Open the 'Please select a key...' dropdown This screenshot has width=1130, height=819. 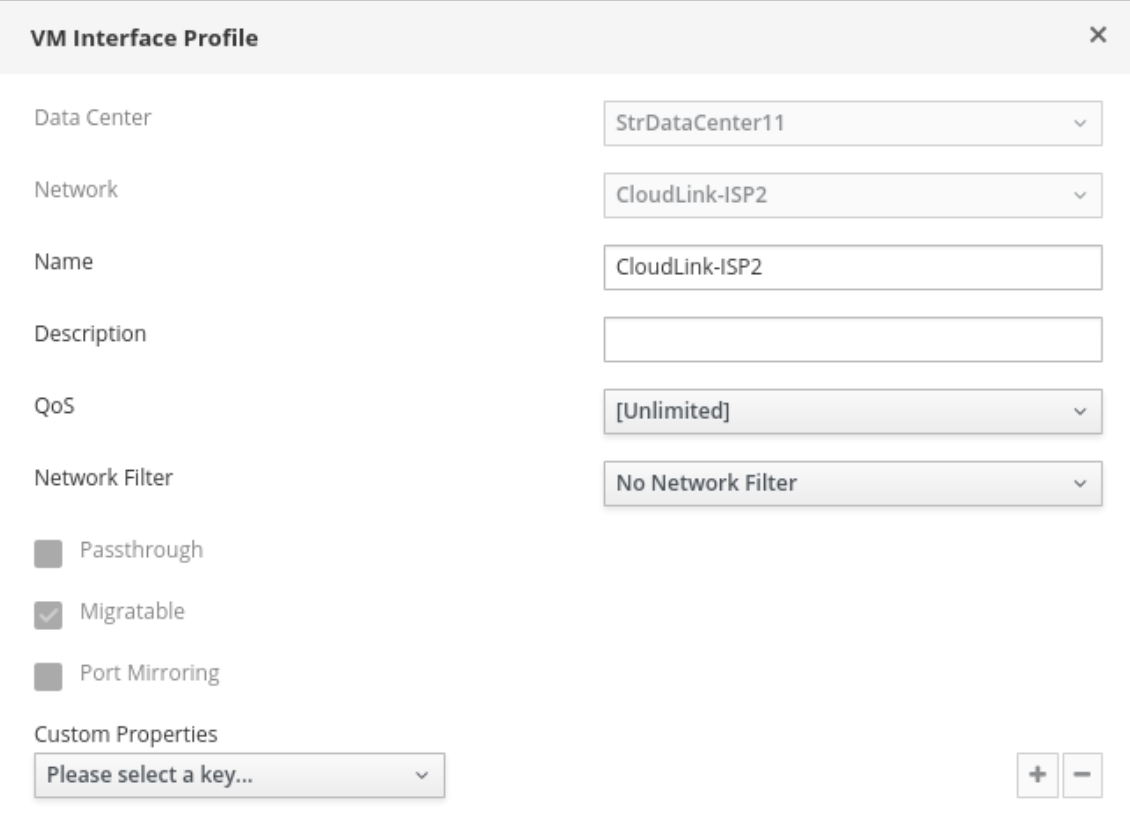(239, 775)
